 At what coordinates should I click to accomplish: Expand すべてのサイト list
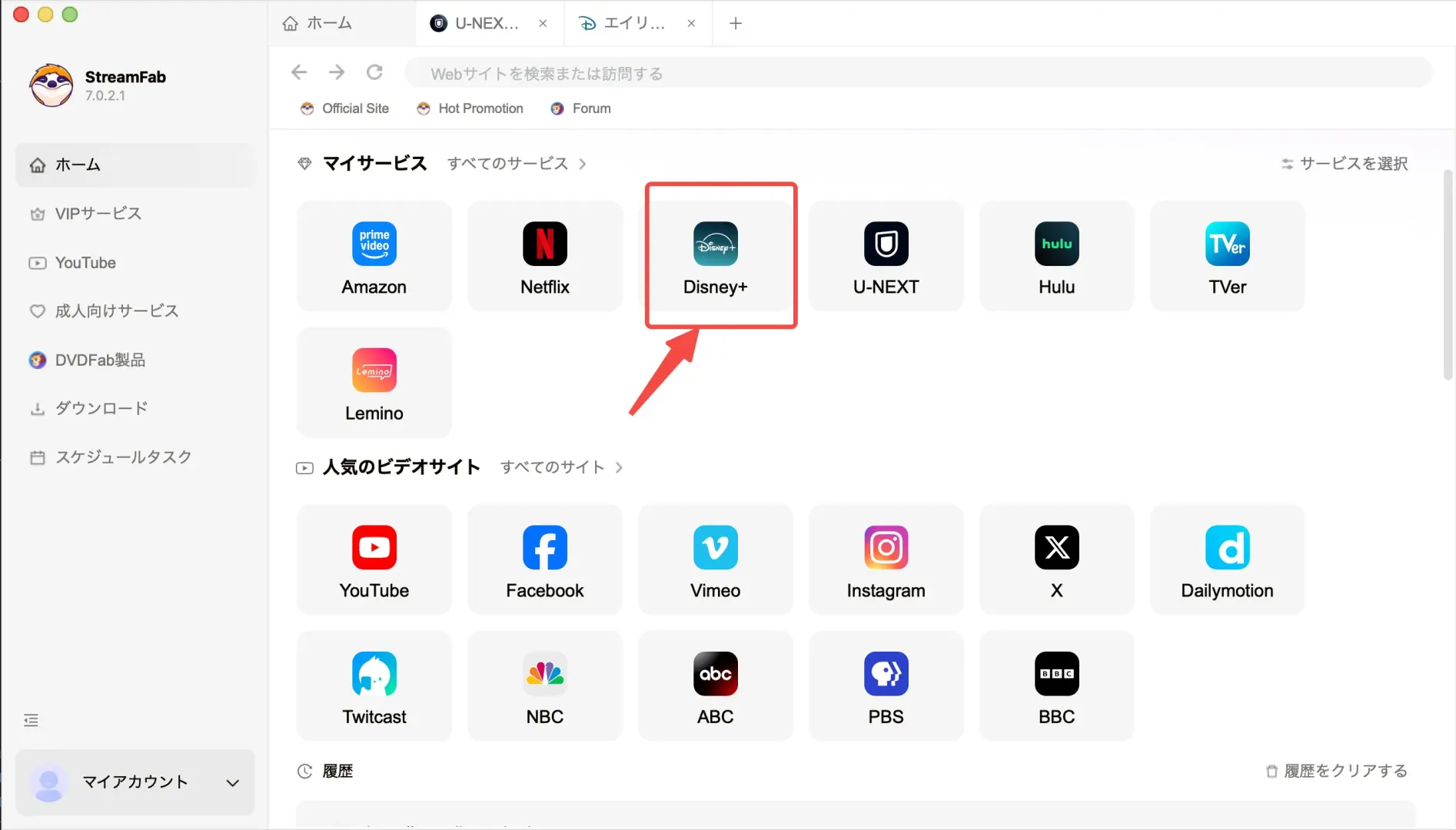pos(561,467)
